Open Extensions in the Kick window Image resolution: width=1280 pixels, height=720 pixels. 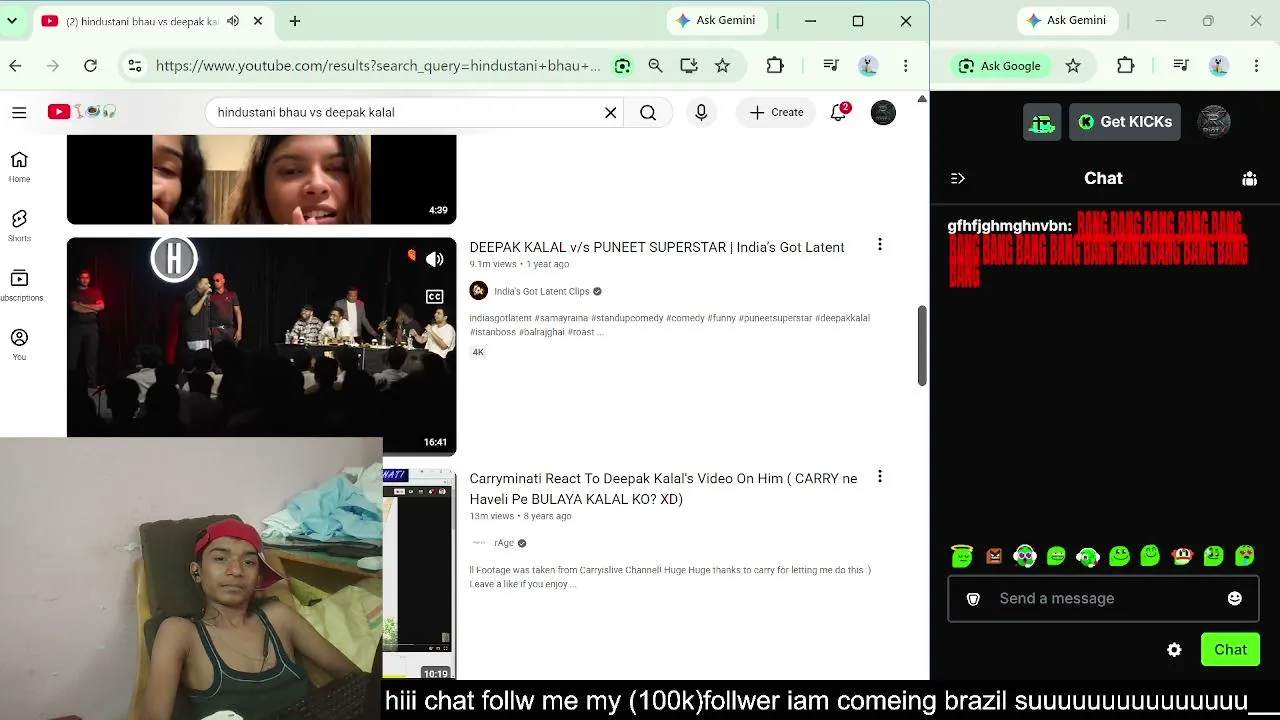(x=1126, y=66)
